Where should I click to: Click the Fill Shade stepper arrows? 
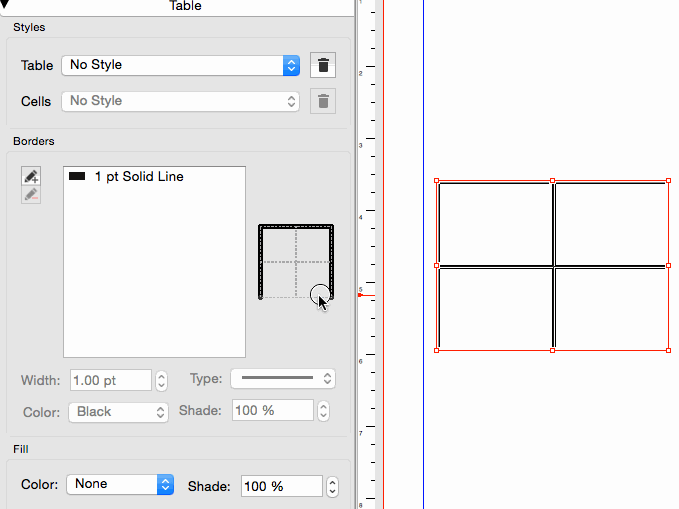(333, 487)
